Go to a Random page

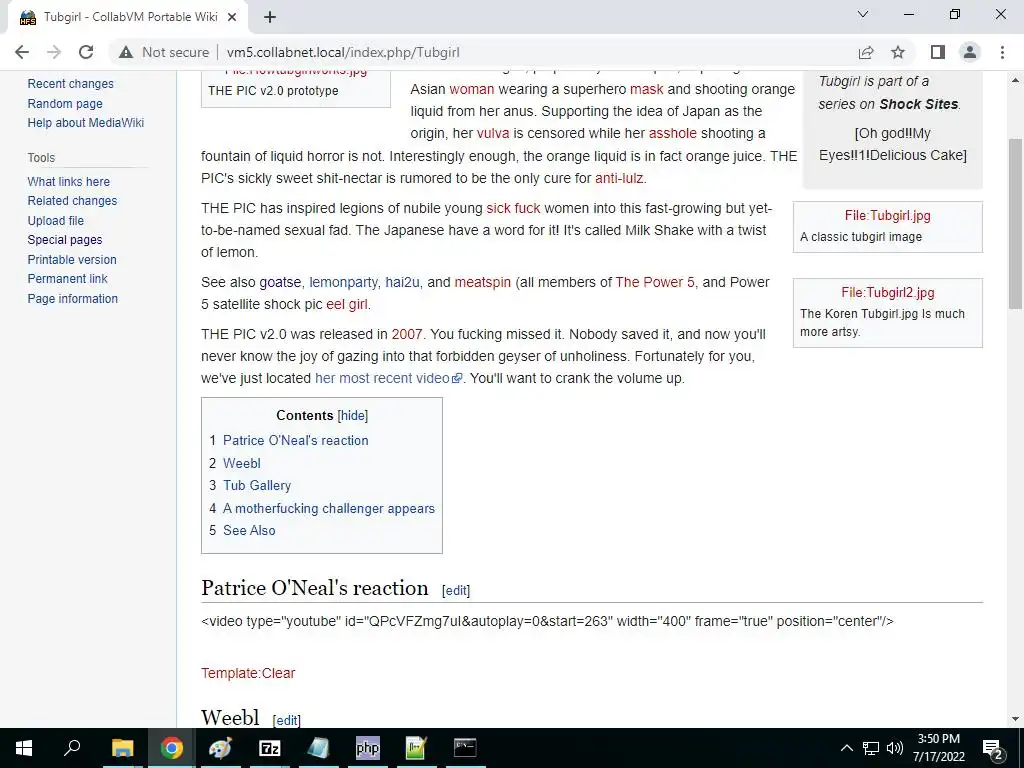click(x=65, y=103)
